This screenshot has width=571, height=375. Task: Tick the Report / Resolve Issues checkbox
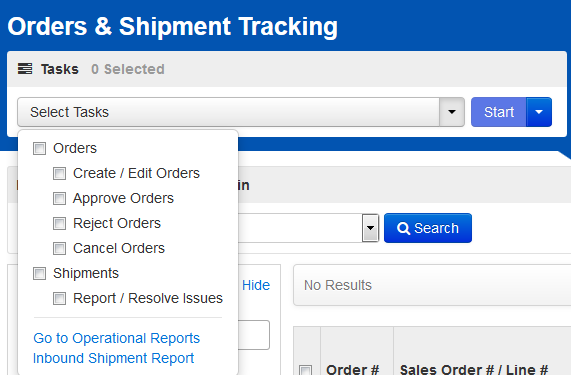pyautogui.click(x=59, y=299)
